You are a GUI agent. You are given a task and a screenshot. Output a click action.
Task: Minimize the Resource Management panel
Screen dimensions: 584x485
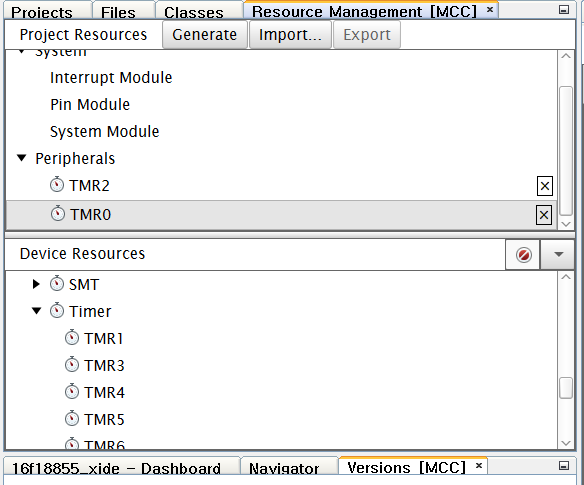[564, 10]
